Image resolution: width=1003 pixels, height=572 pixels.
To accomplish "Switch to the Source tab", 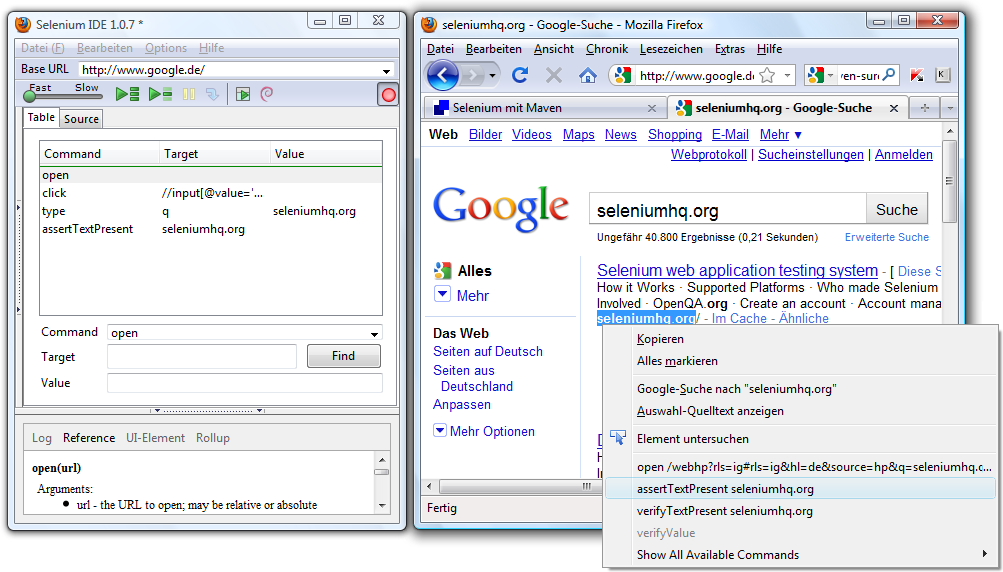I will click(x=81, y=119).
